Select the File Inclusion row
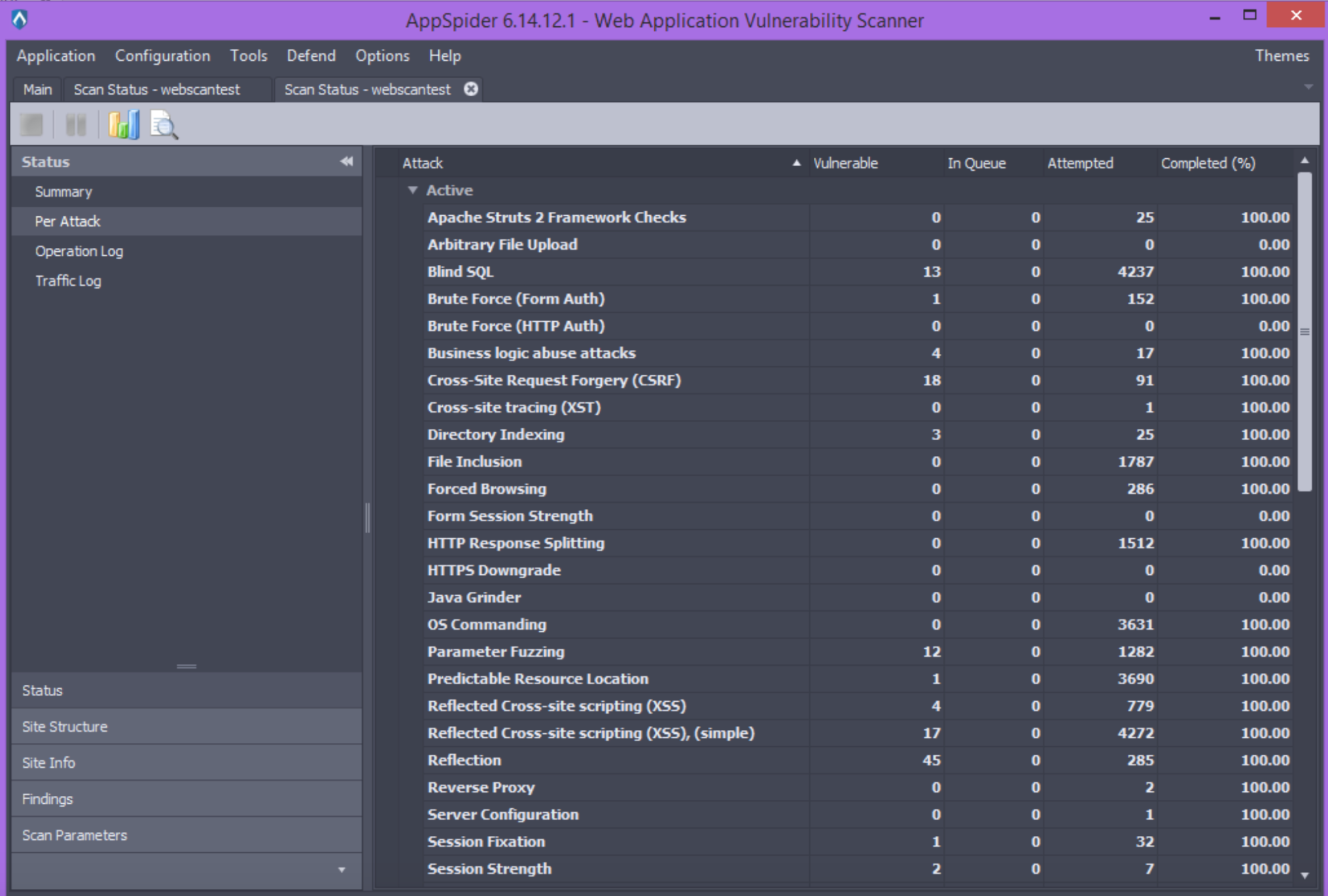The width and height of the screenshot is (1328, 896). (858, 462)
